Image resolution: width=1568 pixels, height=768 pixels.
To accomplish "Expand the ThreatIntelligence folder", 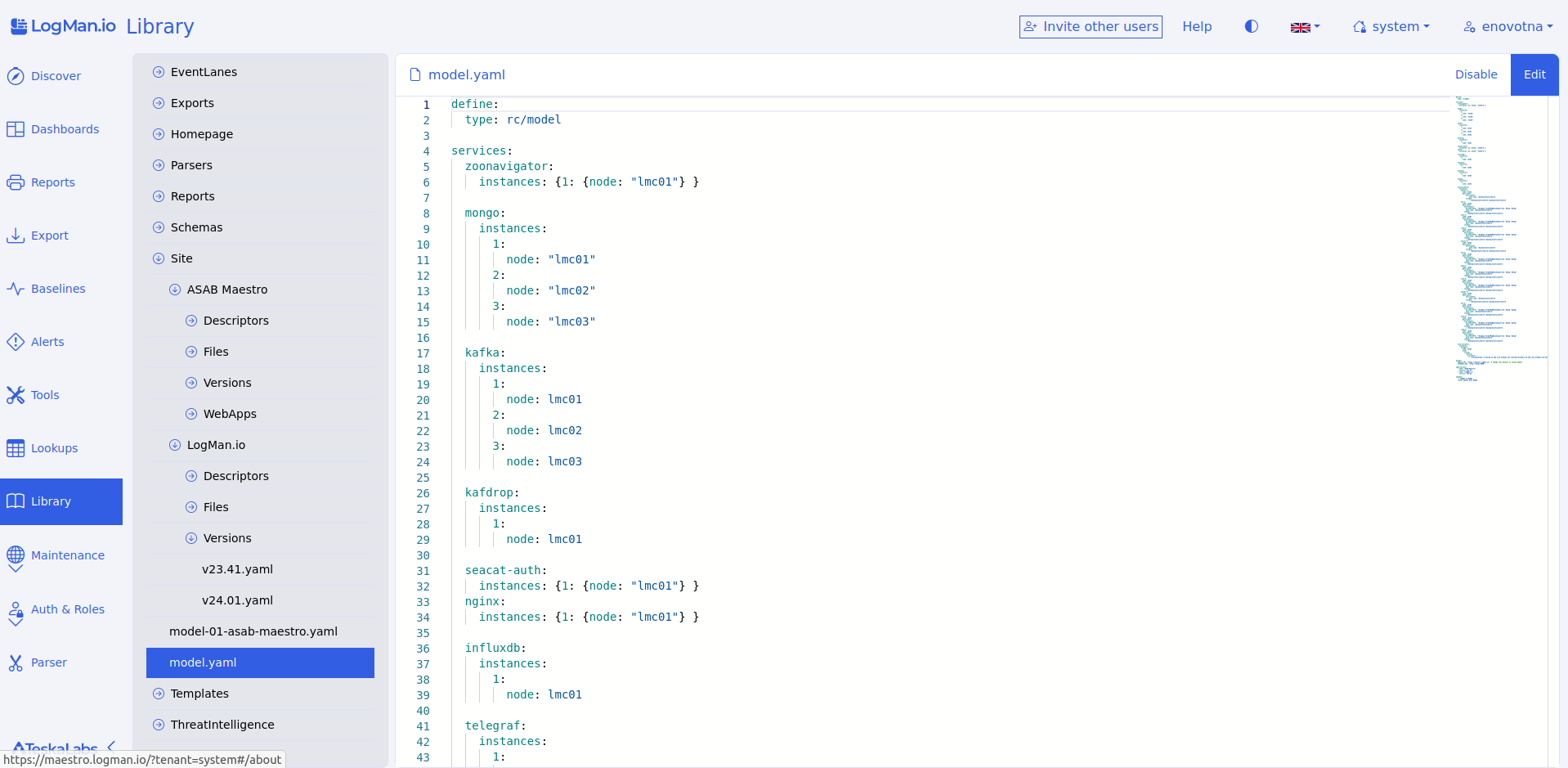I will pos(159,725).
